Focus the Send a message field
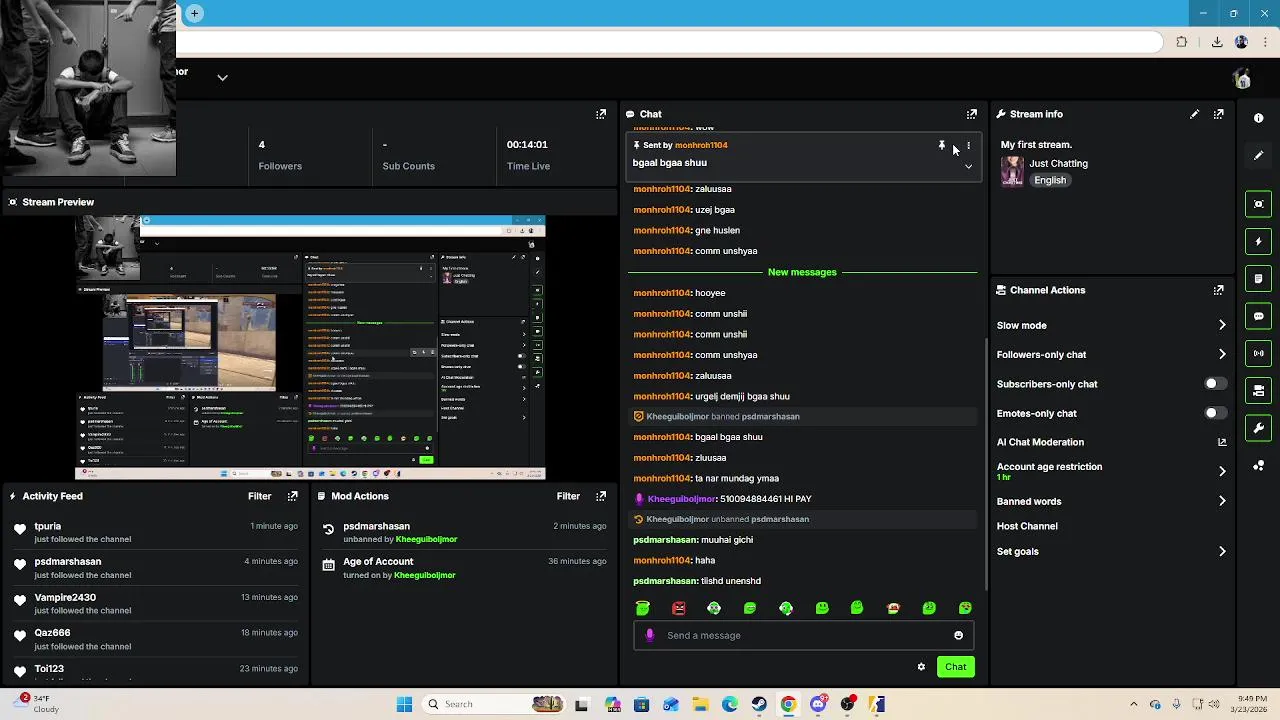Image resolution: width=1280 pixels, height=720 pixels. (x=803, y=635)
